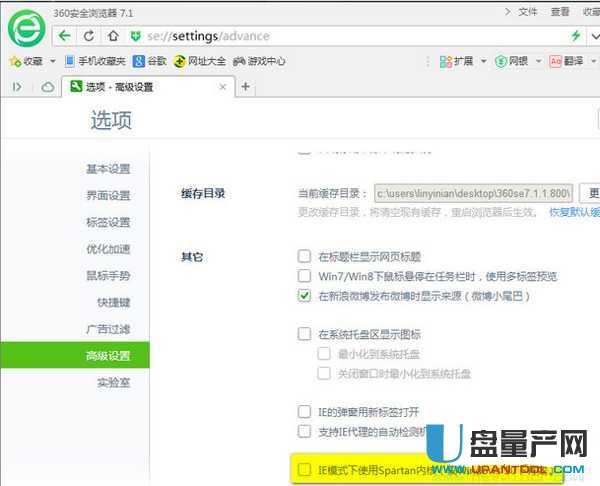Click the 恢复默认 restore default link
This screenshot has width=600, height=486.
pos(574,213)
